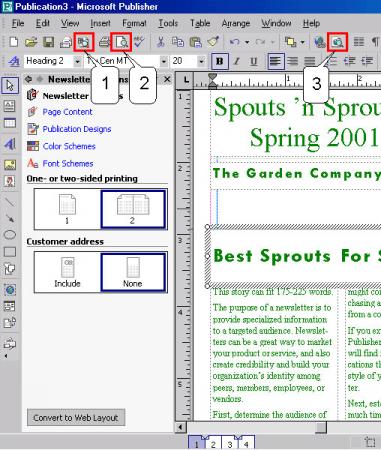Open the Format menu
381x450 pixels.
click(134, 23)
